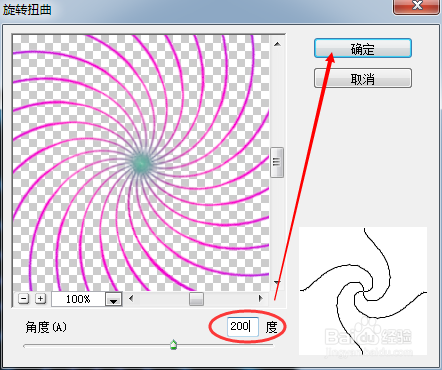
Task: Open the zoom percentage dropdown arrow
Action: tap(114, 299)
